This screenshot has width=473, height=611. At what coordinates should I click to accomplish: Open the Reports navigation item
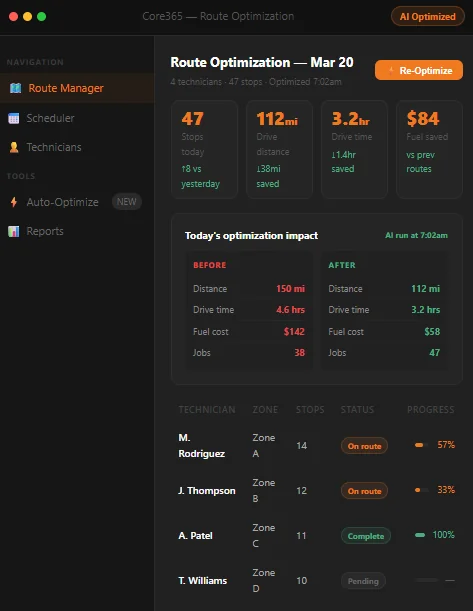pyautogui.click(x=77, y=231)
